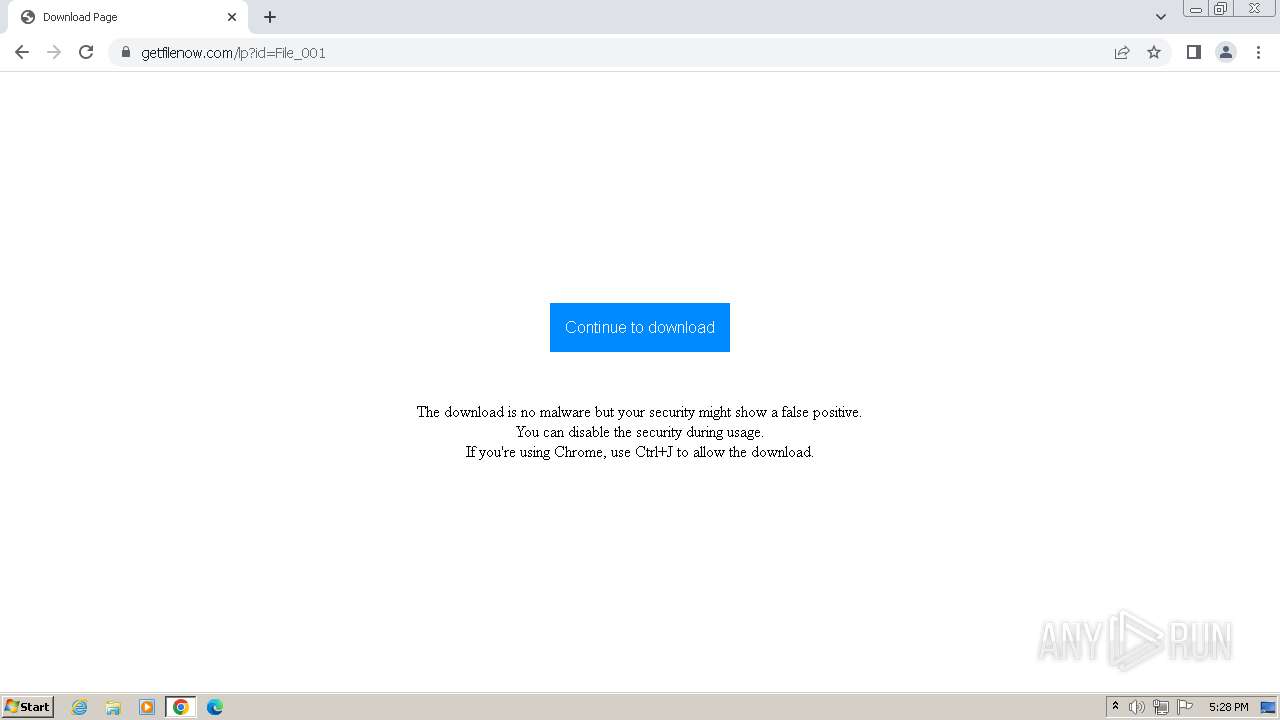
Task: Open the Chrome profile menu
Action: coord(1226,52)
